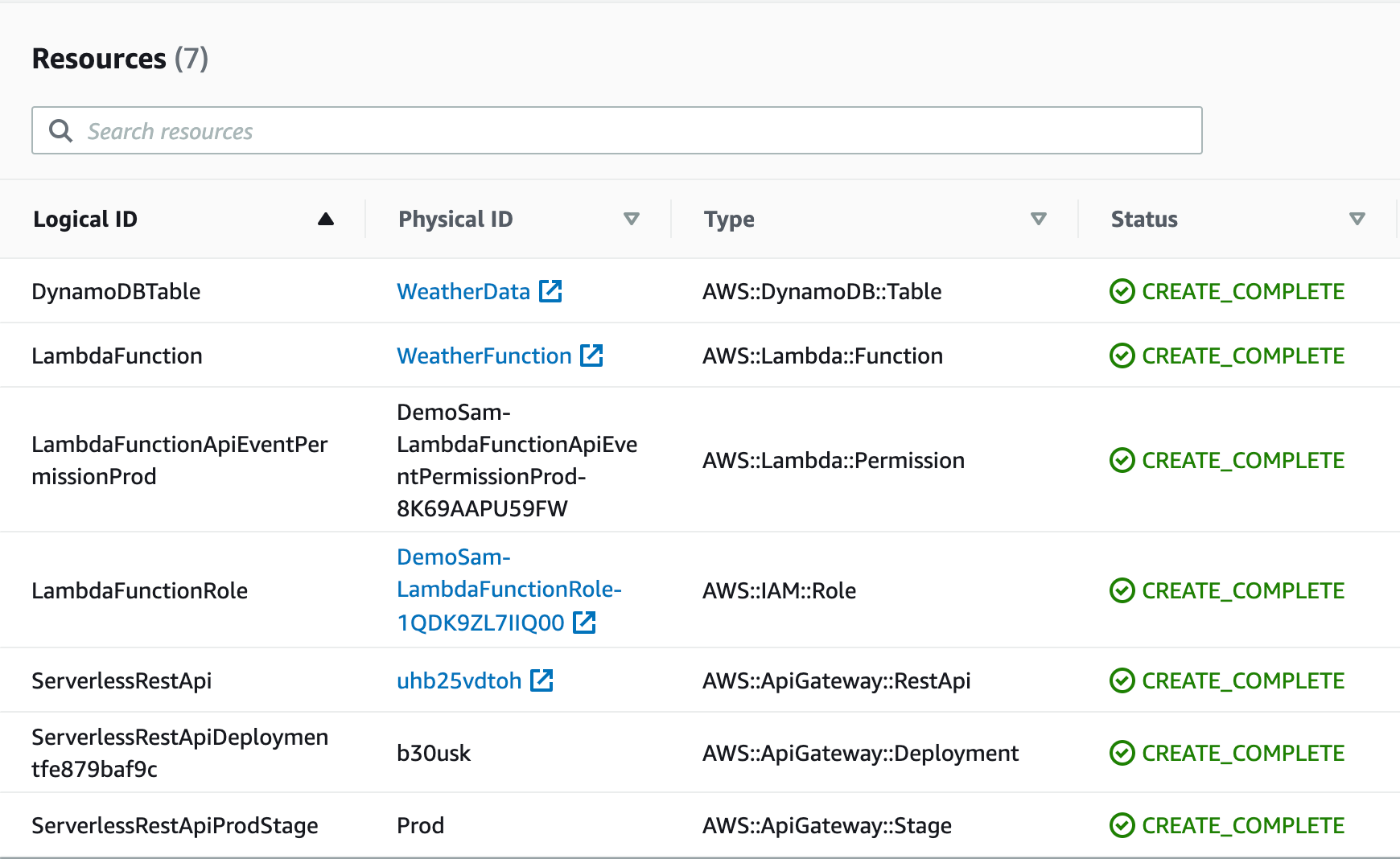Open the uhb25vdtoh REST API link
The image size is (1400, 859).
(x=459, y=680)
